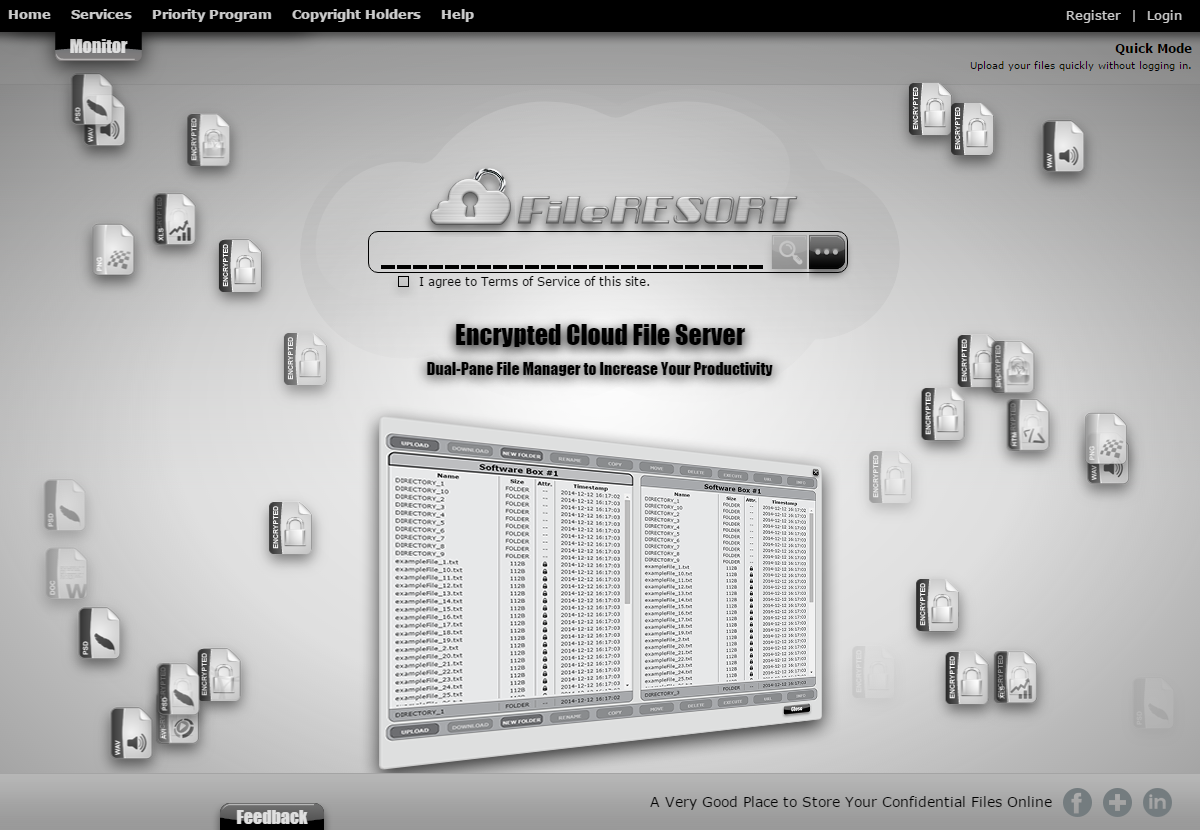1200x830 pixels.
Task: Create a New Folder from the toolbar
Action: tap(523, 456)
